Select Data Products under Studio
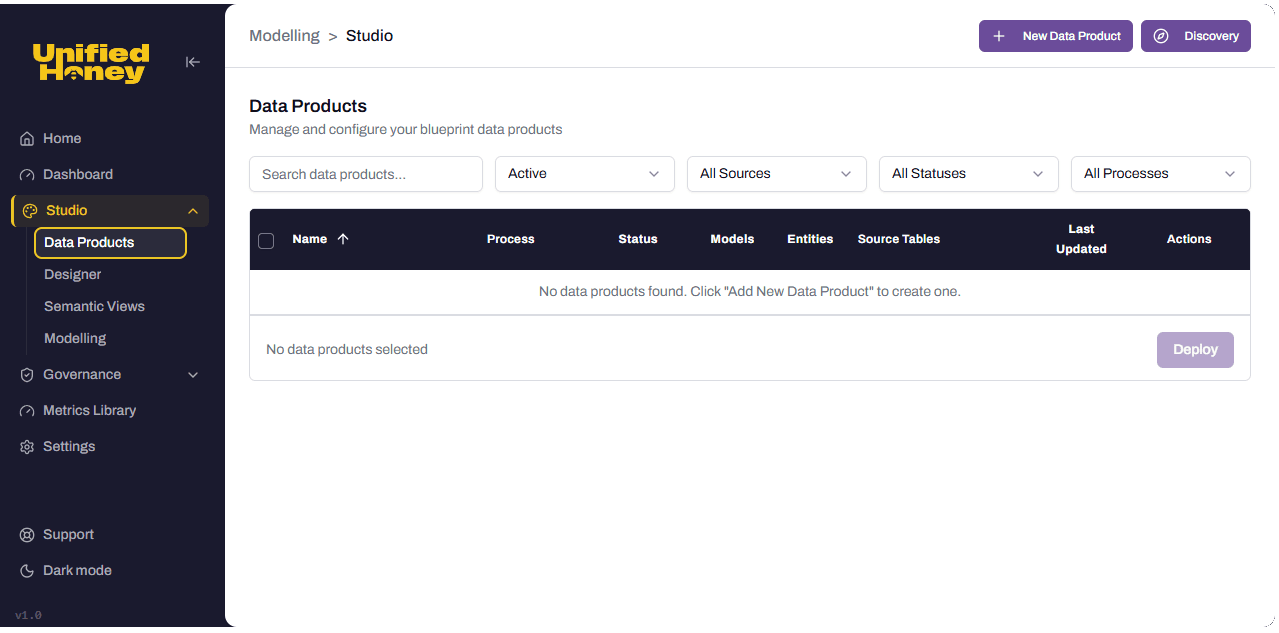 tap(110, 243)
